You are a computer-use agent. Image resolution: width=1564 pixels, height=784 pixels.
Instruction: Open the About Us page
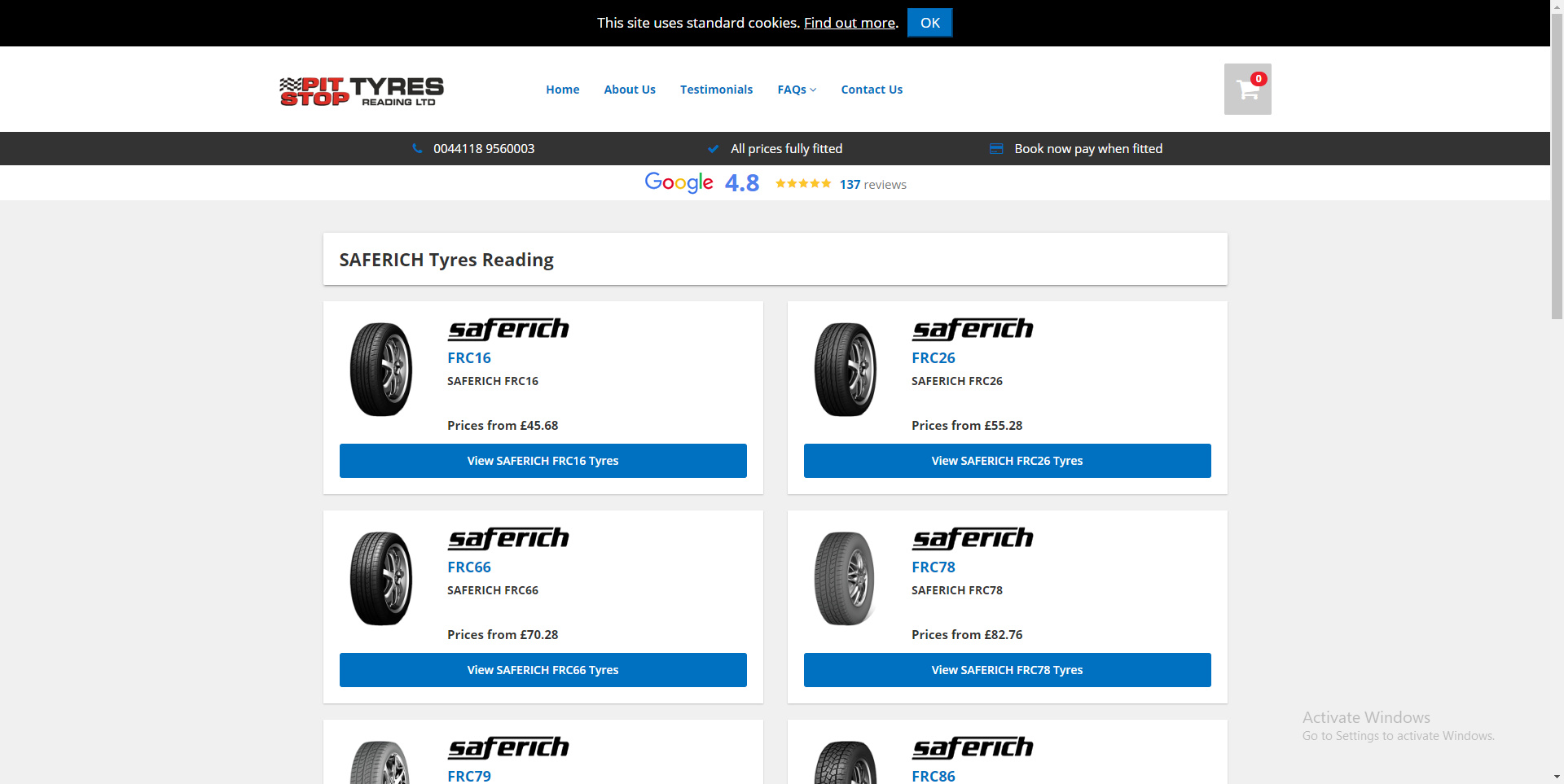[x=630, y=90]
